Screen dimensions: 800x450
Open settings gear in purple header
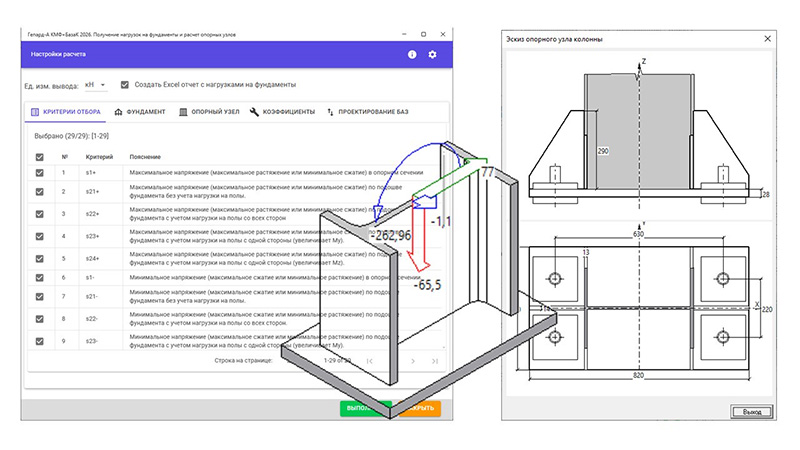click(432, 54)
